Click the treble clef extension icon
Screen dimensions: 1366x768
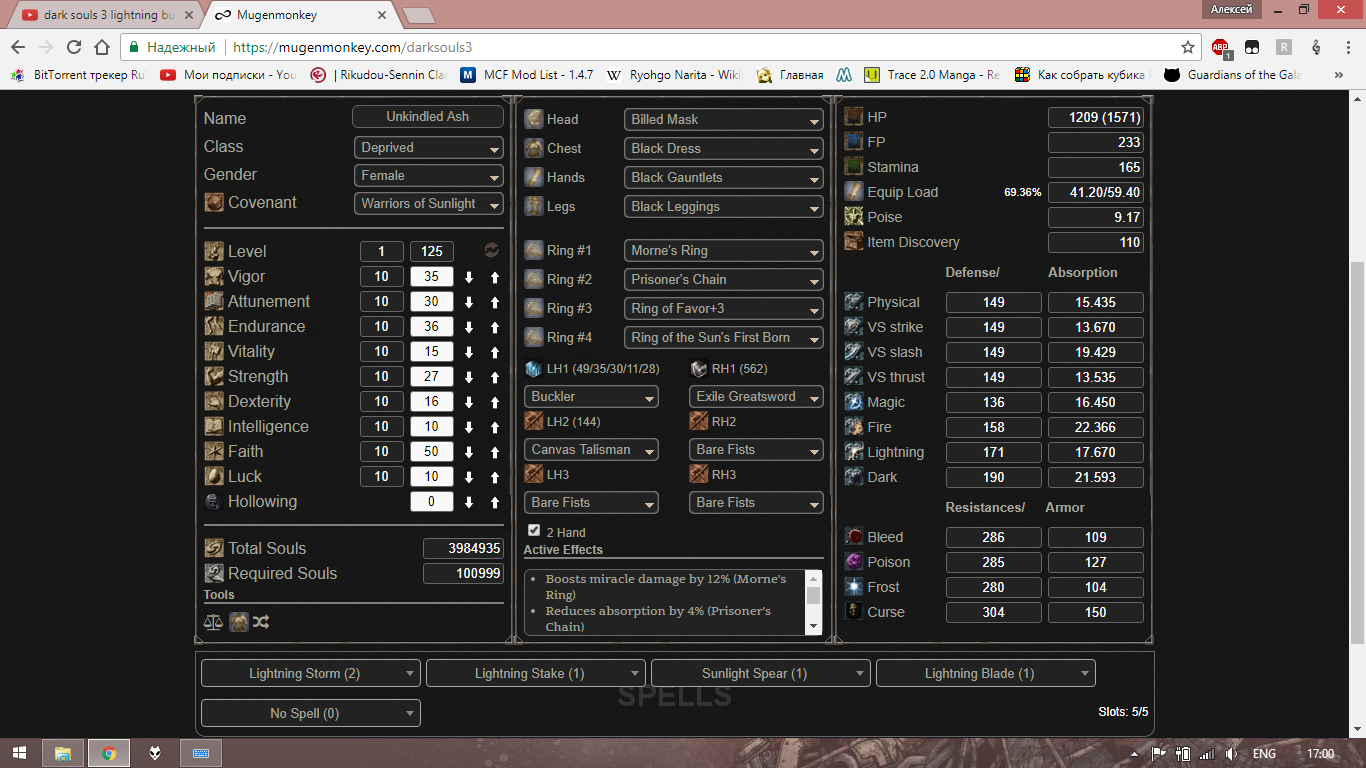[1316, 47]
